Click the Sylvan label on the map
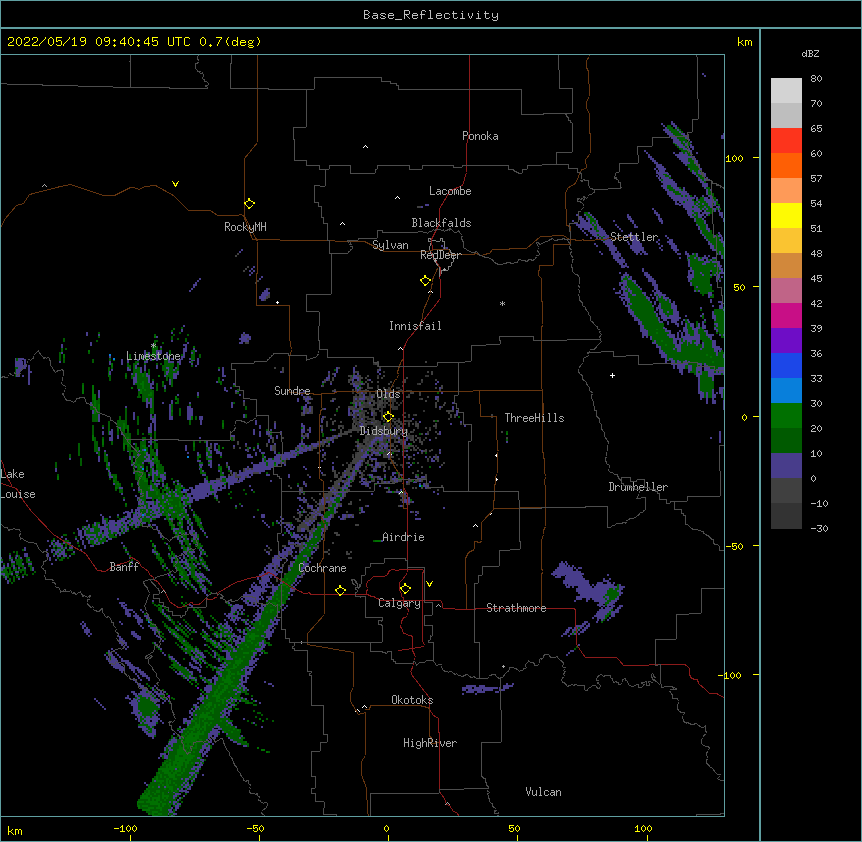This screenshot has width=862, height=842. pos(390,245)
